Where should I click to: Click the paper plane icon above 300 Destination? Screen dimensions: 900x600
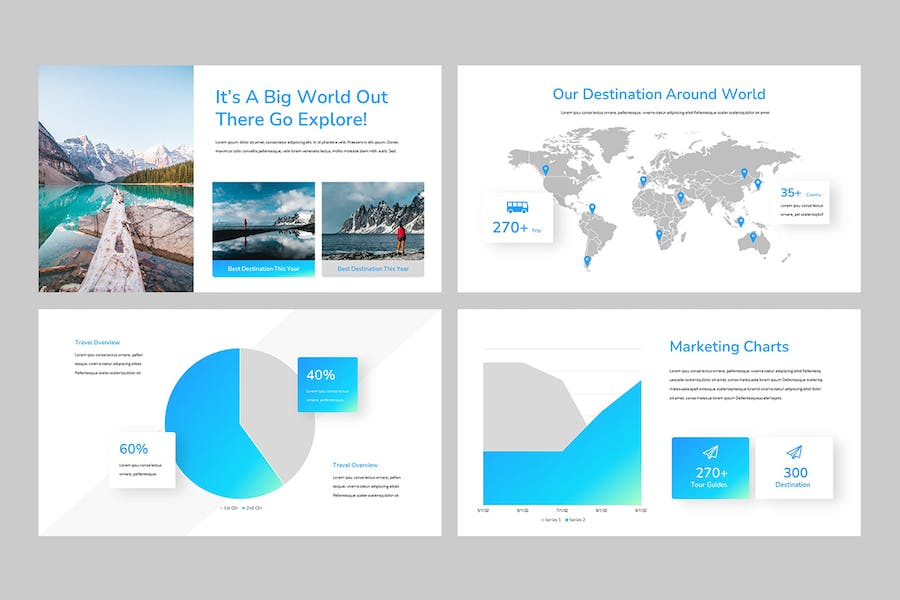pyautogui.click(x=794, y=453)
